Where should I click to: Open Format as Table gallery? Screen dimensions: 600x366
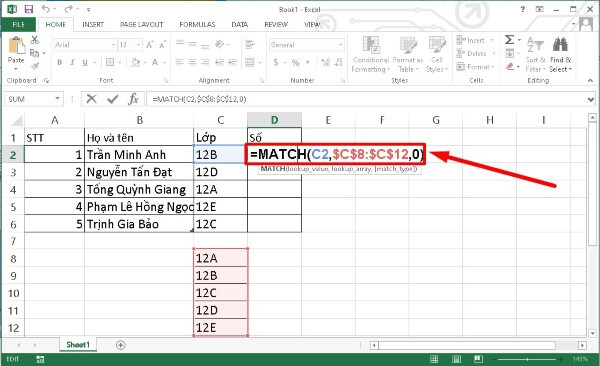(408, 54)
